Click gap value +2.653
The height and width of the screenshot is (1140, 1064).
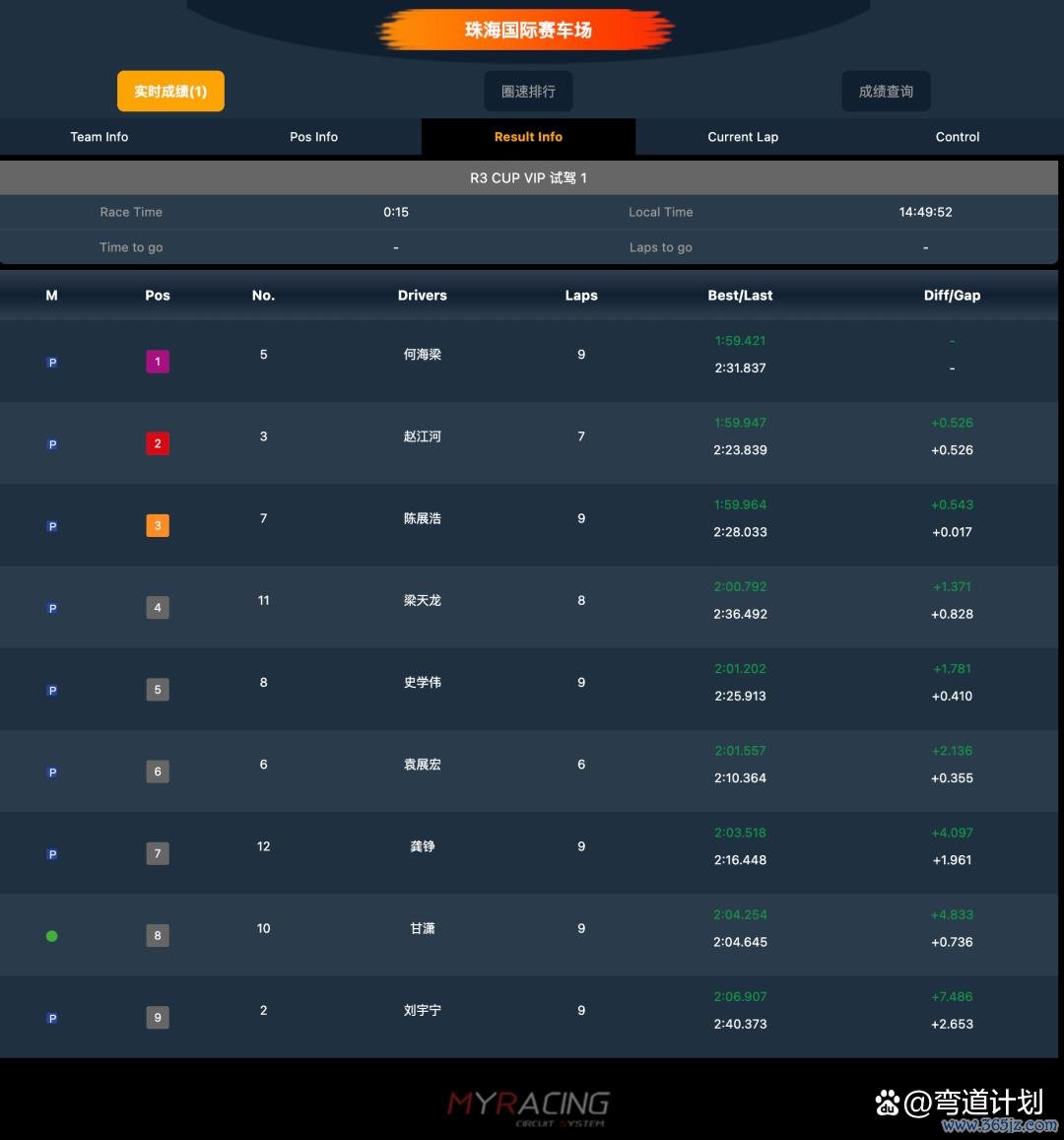tap(952, 1025)
